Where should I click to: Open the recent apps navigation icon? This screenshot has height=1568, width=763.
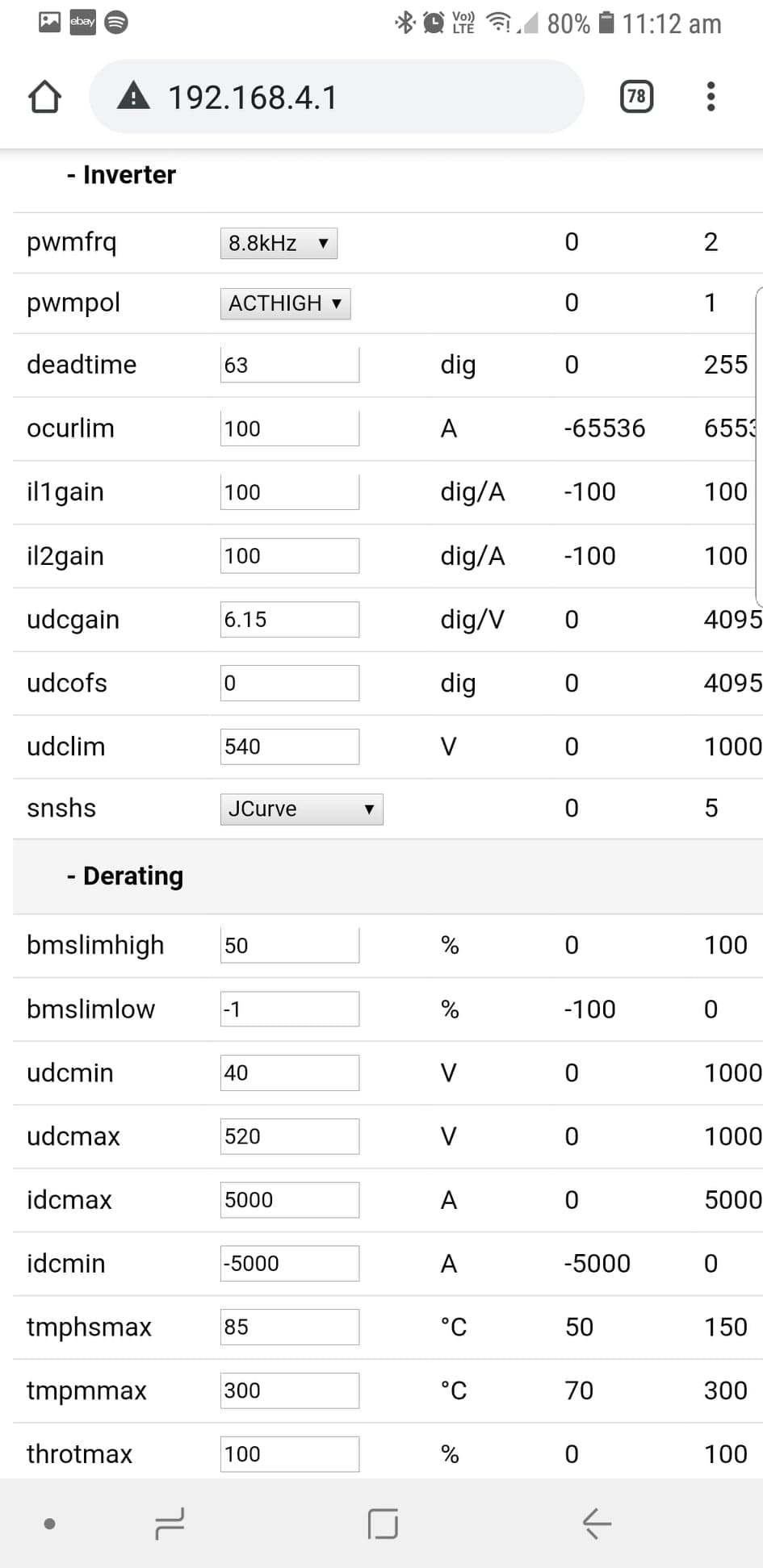click(x=170, y=1524)
